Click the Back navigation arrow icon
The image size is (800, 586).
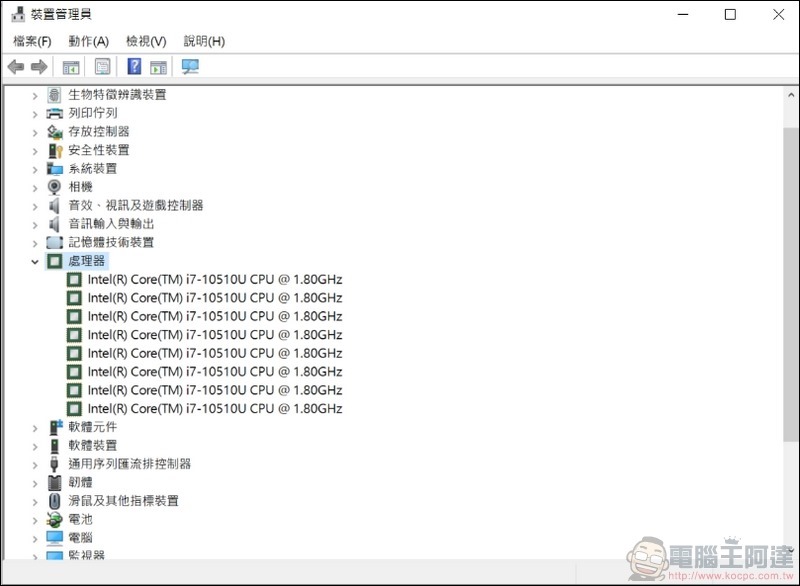[16, 66]
